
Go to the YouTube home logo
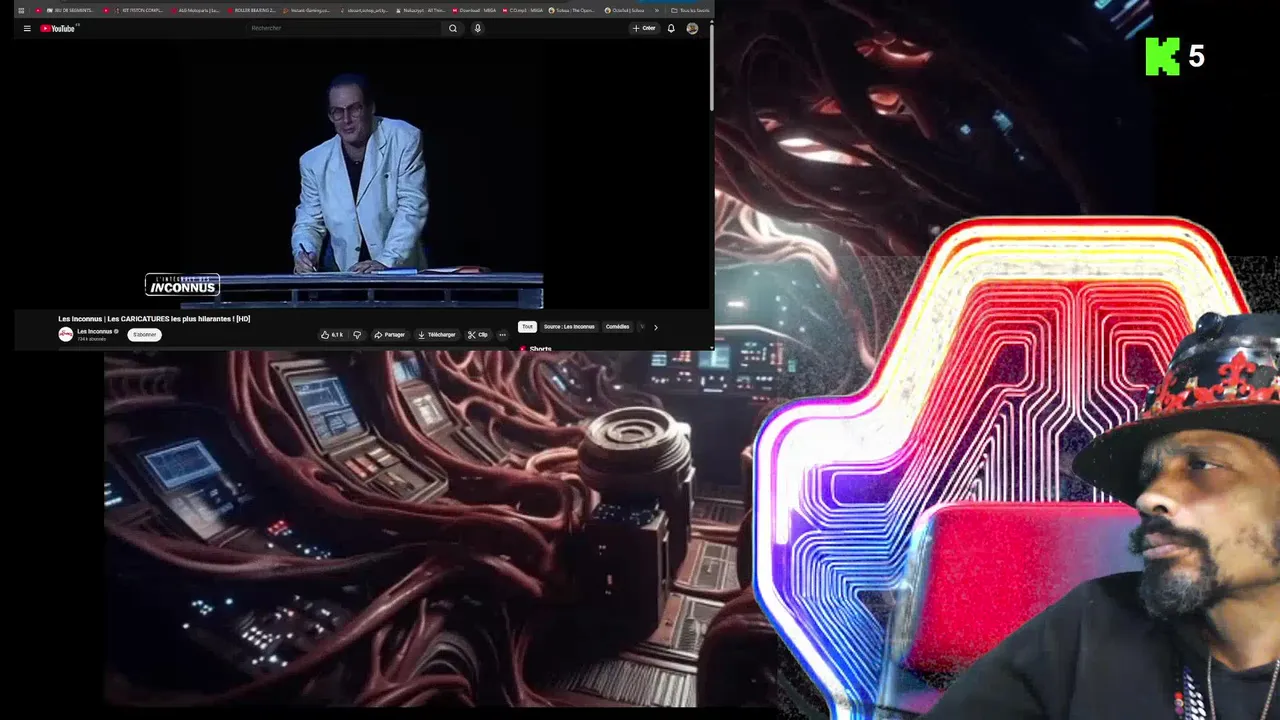[58, 28]
